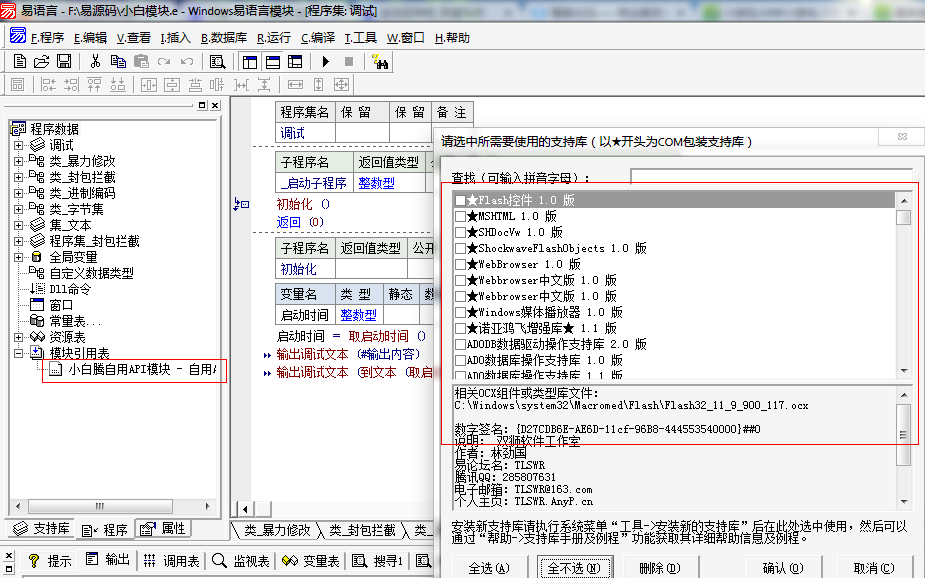Click the Cut scissors icon

pos(95,61)
